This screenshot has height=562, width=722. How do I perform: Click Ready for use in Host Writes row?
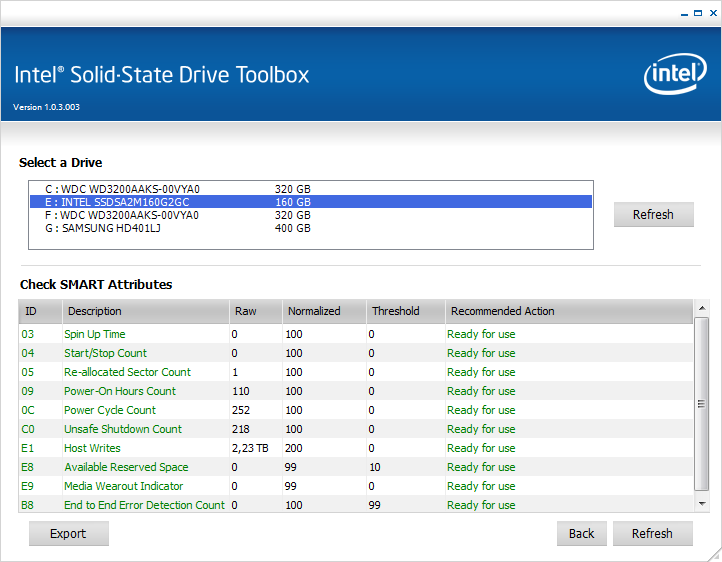pos(481,448)
